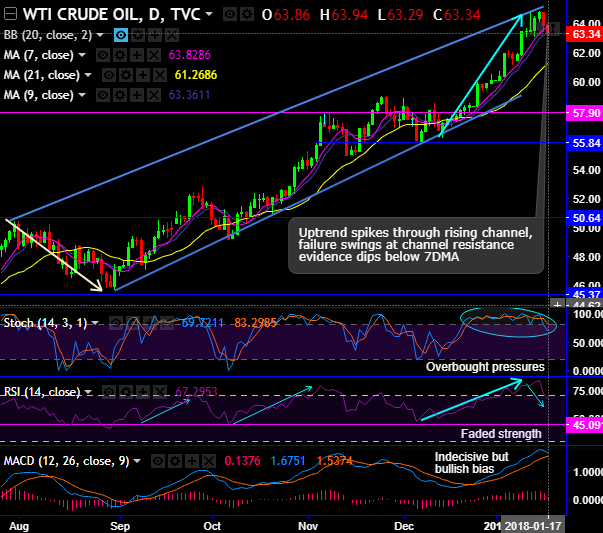603x533 pixels.
Task: Open the MA (21, close) settings gear
Action: pyautogui.click(x=126, y=75)
